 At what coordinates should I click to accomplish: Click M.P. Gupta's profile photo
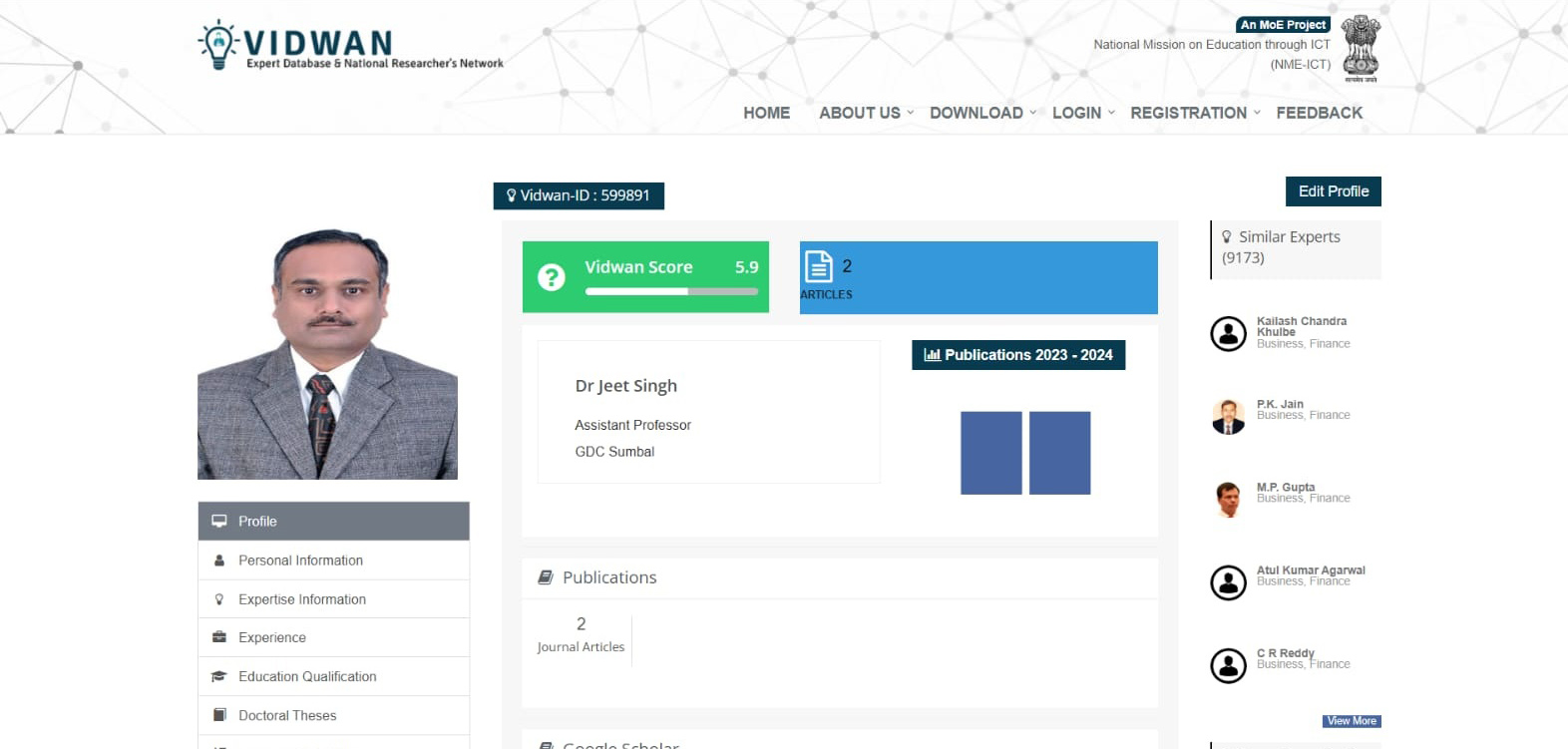coord(1228,499)
